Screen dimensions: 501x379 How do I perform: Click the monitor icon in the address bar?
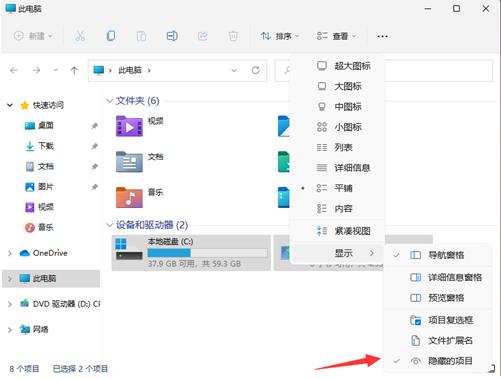[x=99, y=70]
